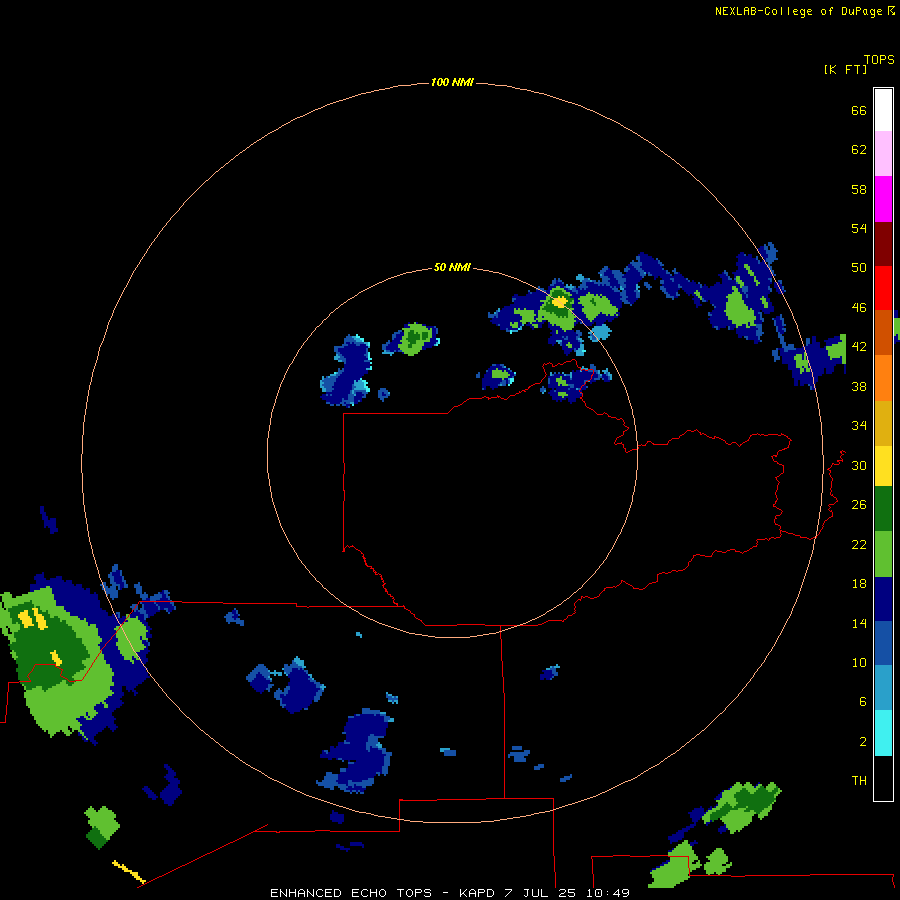Select the 2 value in the legend

click(863, 742)
